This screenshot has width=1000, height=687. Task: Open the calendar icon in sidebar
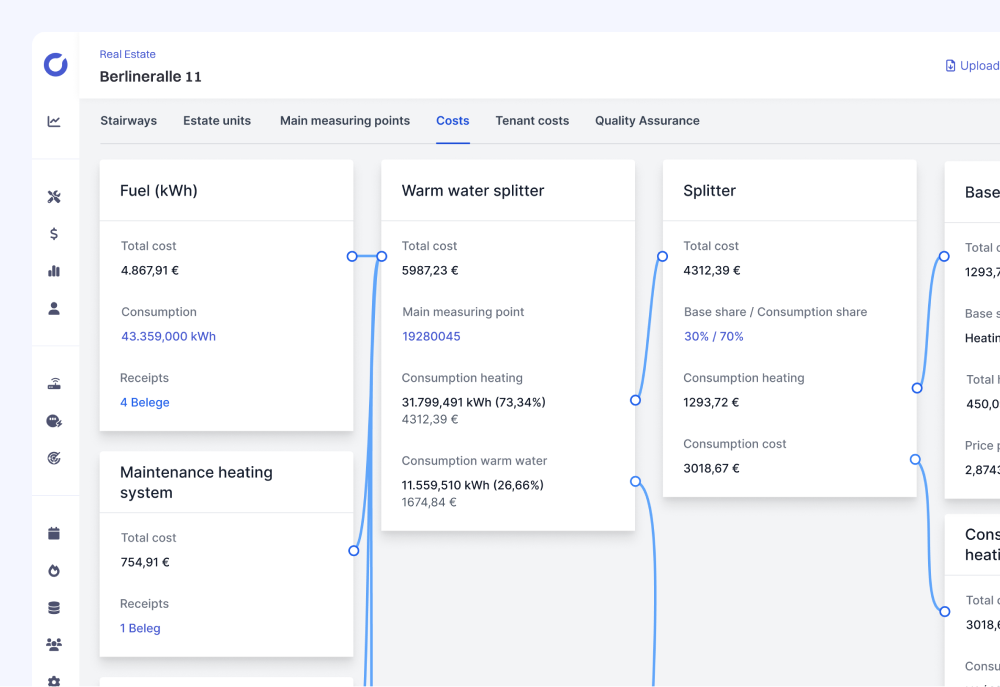tap(54, 532)
